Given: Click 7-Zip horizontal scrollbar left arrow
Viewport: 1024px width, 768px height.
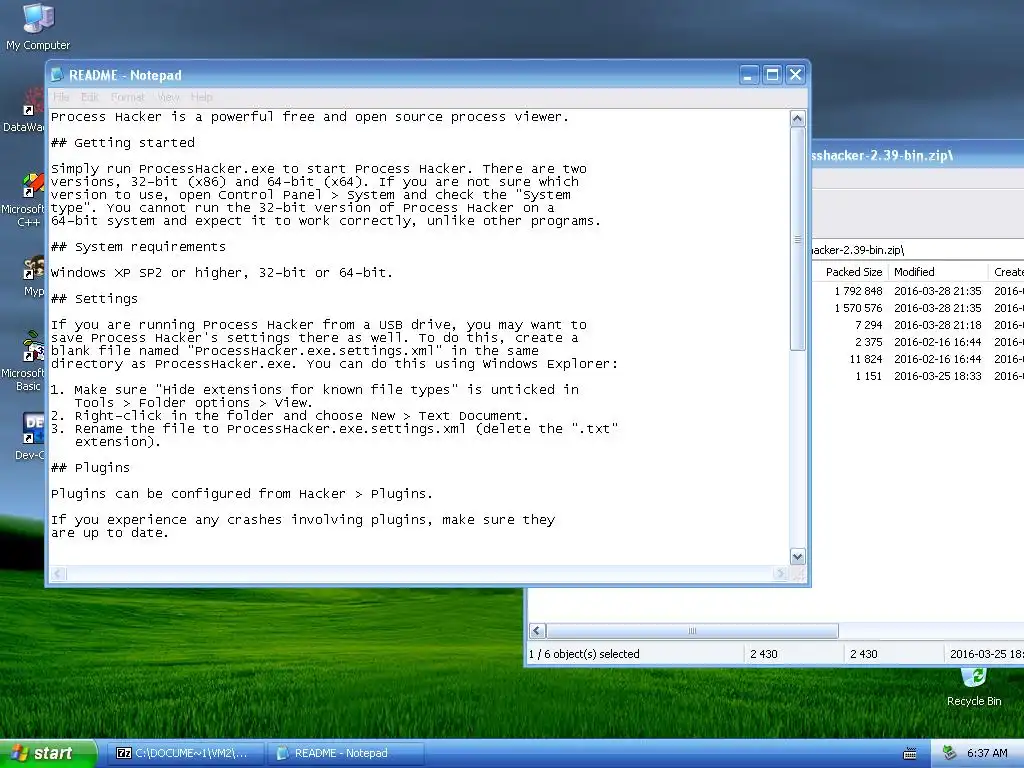Looking at the screenshot, I should pyautogui.click(x=537, y=631).
